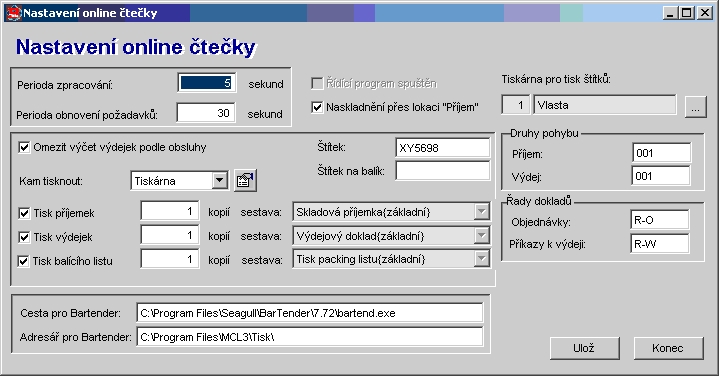Screen dimensions: 719x376
Task: Close dialog with the Konec button
Action: click(x=668, y=348)
